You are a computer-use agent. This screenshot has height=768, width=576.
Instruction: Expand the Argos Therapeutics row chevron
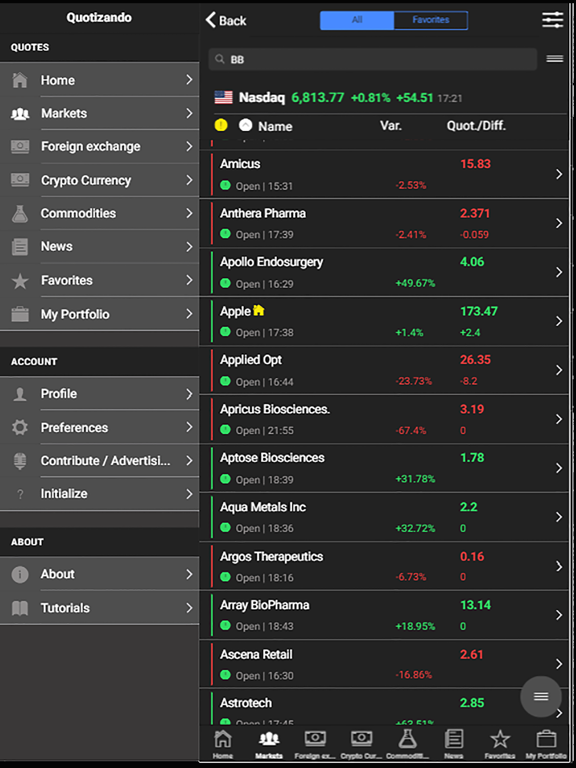tap(559, 566)
